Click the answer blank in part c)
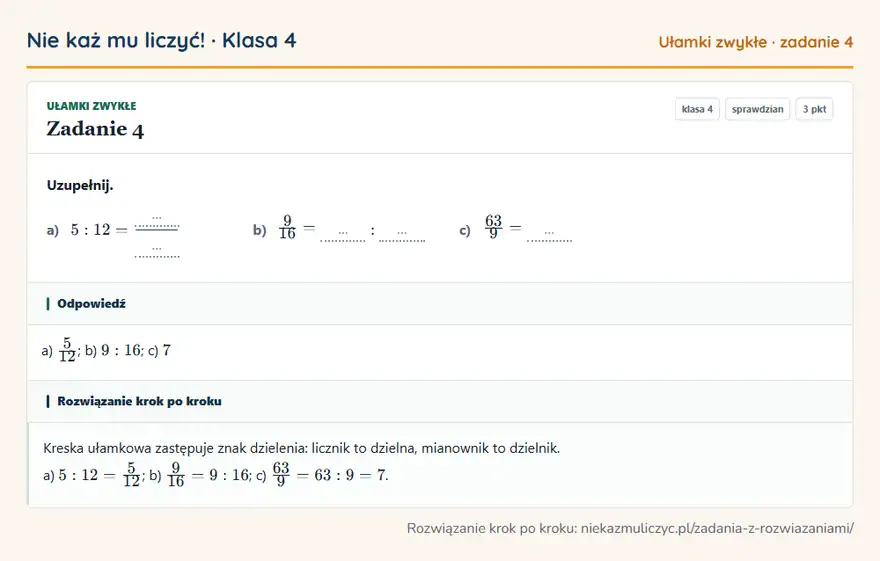The height and width of the screenshot is (561, 880). point(549,235)
